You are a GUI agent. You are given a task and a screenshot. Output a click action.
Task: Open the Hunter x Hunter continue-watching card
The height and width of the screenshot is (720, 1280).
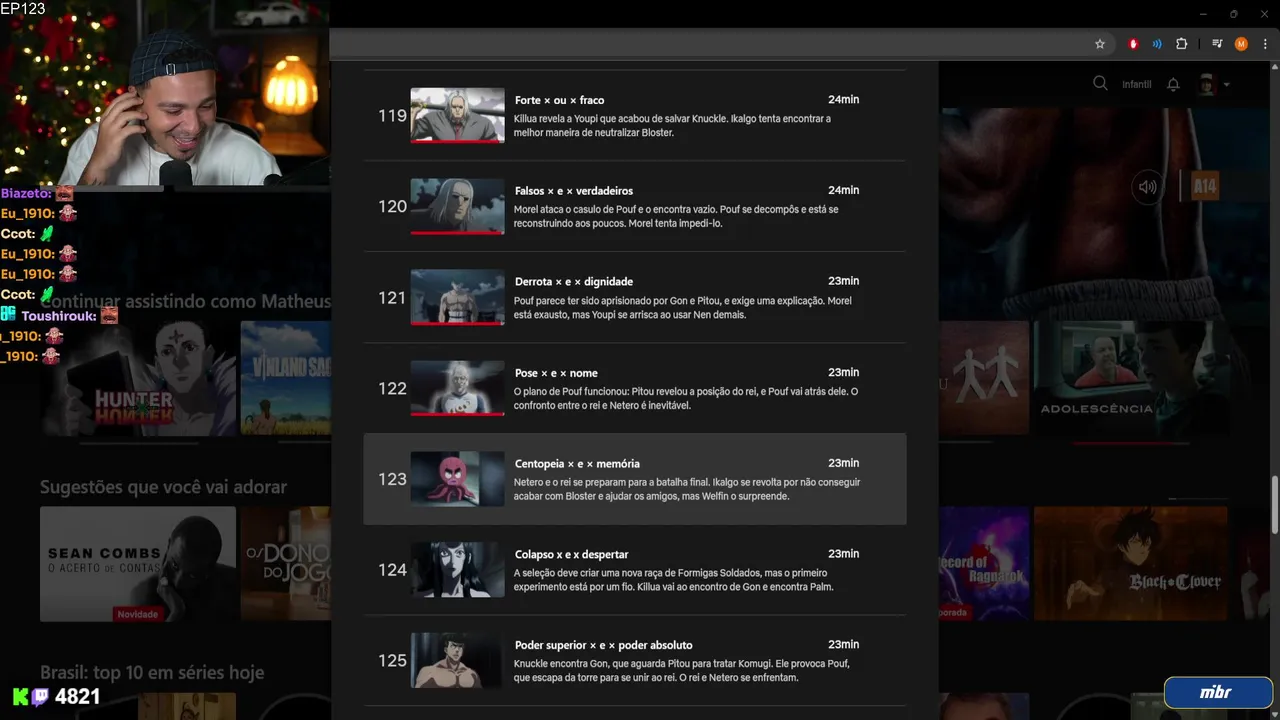click(x=138, y=378)
